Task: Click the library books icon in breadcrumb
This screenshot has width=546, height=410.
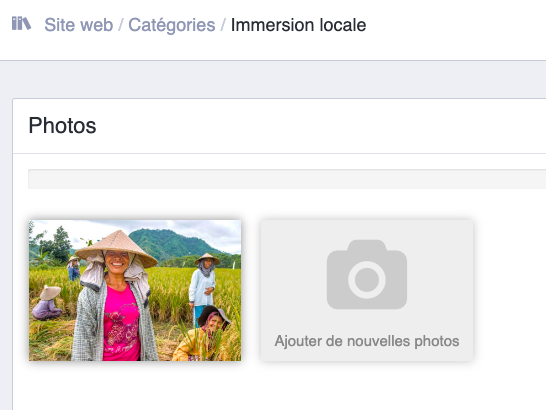Action: tap(21, 24)
